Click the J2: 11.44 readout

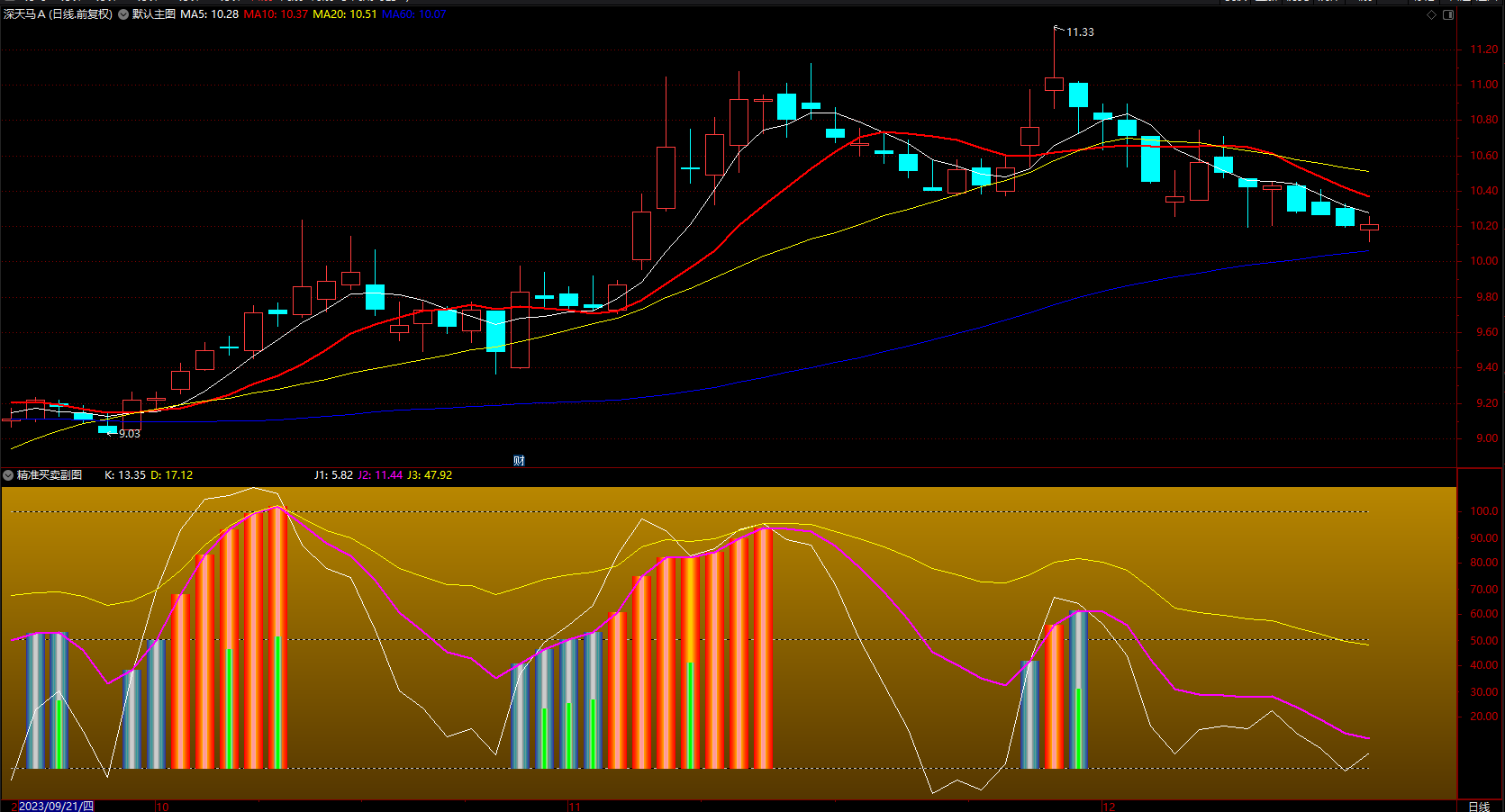[x=380, y=475]
